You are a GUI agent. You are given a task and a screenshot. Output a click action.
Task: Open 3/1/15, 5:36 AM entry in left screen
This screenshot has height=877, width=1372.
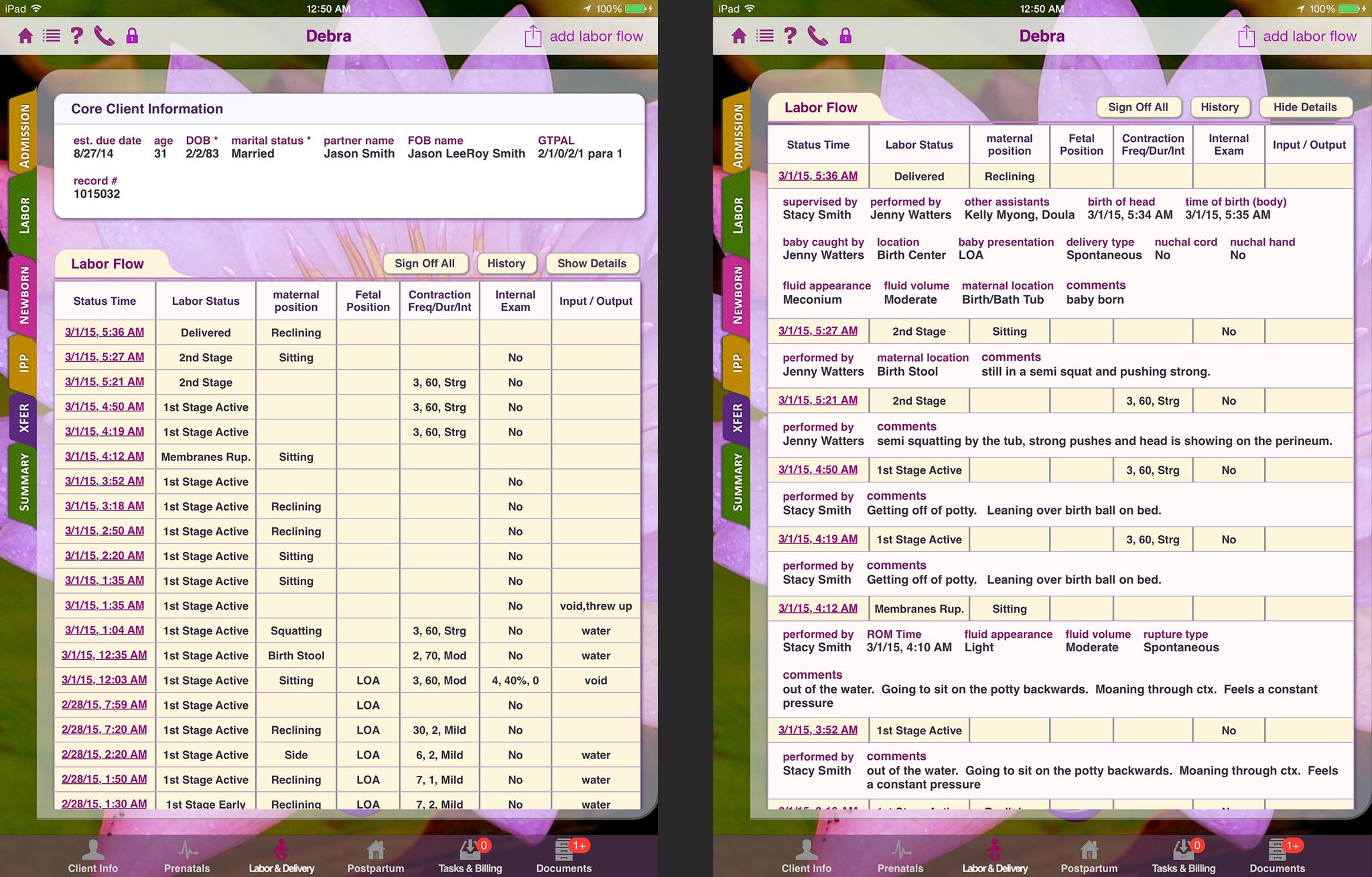(x=105, y=332)
